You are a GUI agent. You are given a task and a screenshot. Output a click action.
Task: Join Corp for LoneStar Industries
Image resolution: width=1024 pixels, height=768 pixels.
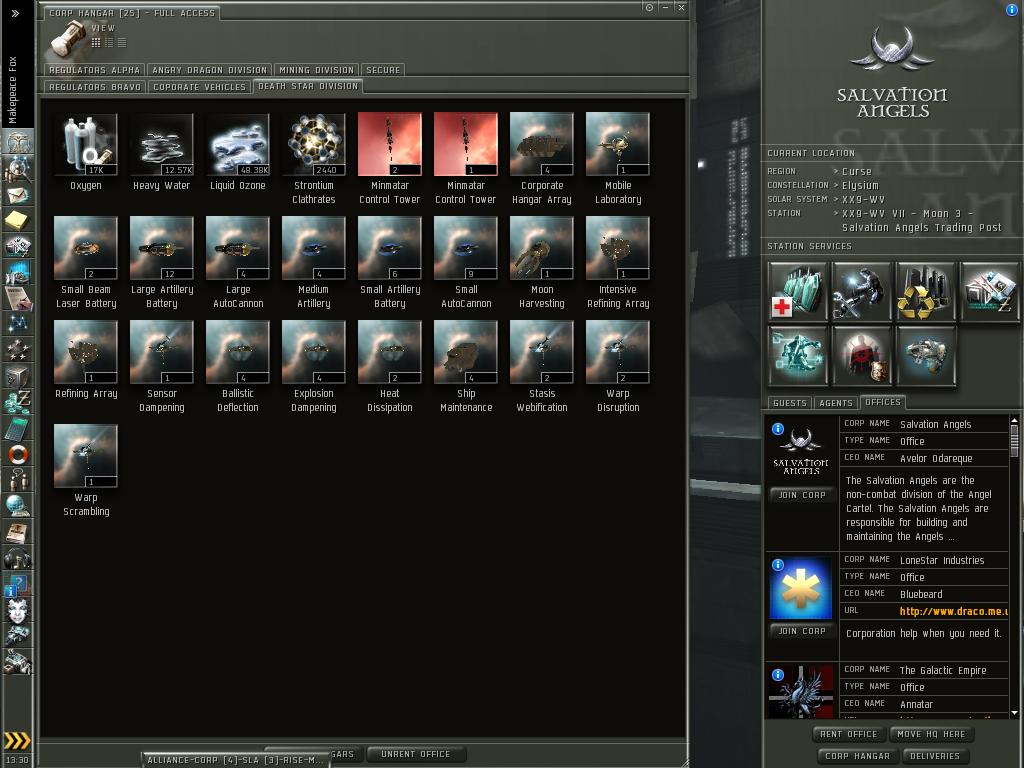pos(802,631)
